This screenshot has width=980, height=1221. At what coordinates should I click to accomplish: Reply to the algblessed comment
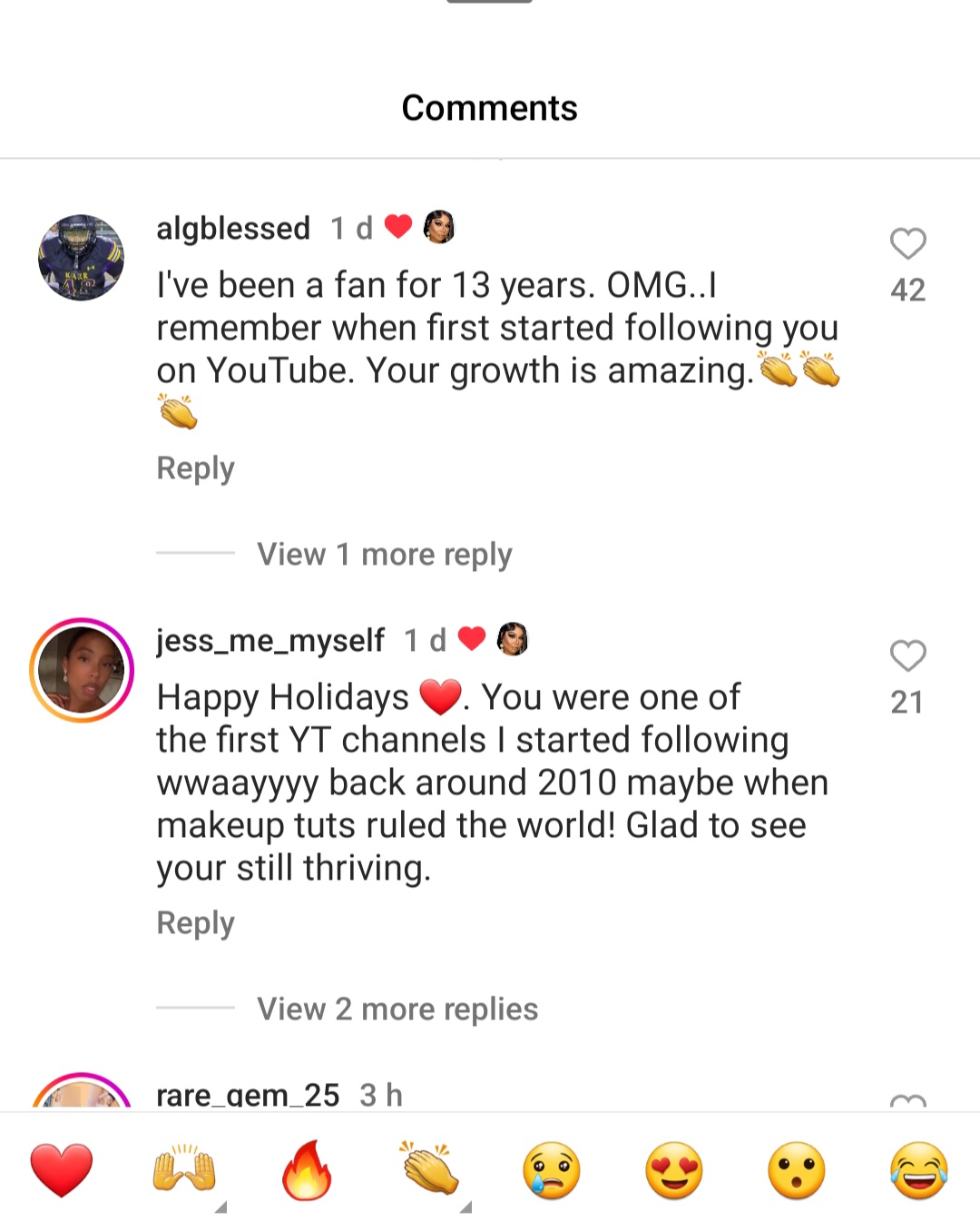(195, 468)
